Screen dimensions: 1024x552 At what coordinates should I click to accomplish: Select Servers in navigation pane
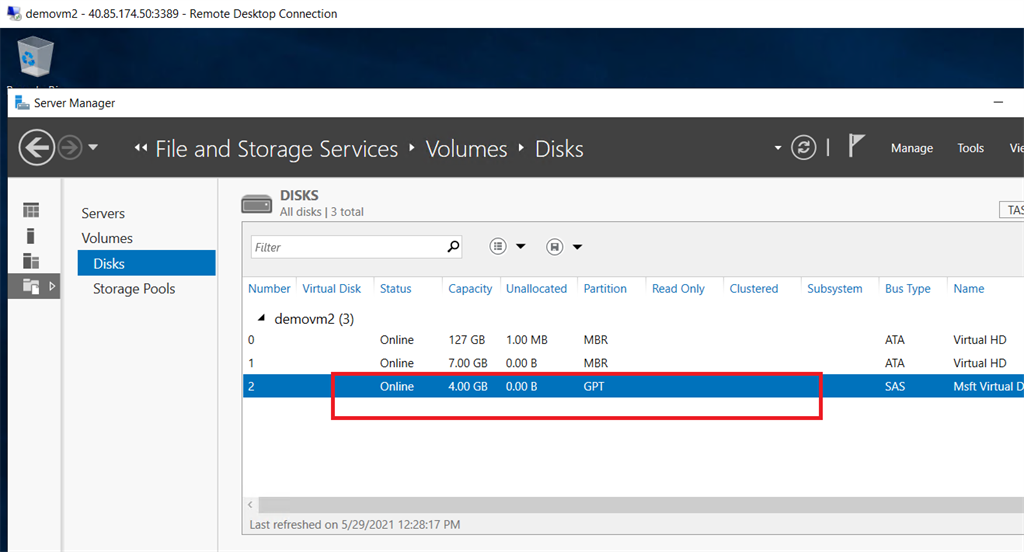(x=103, y=213)
